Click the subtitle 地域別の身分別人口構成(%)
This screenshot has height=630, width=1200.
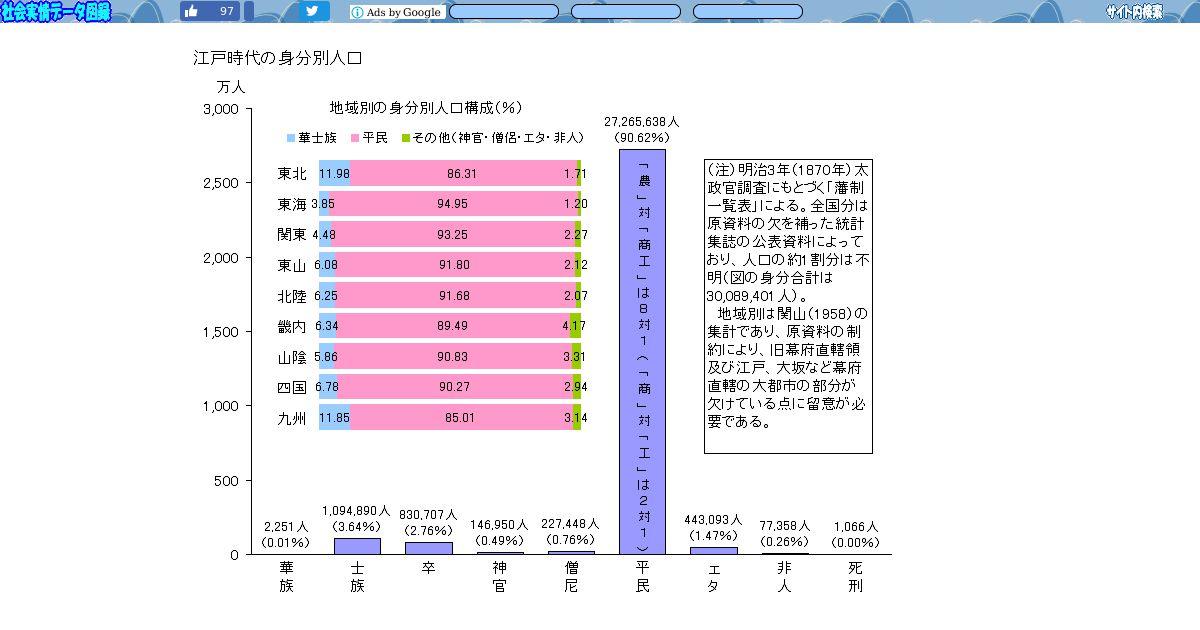pyautogui.click(x=427, y=107)
